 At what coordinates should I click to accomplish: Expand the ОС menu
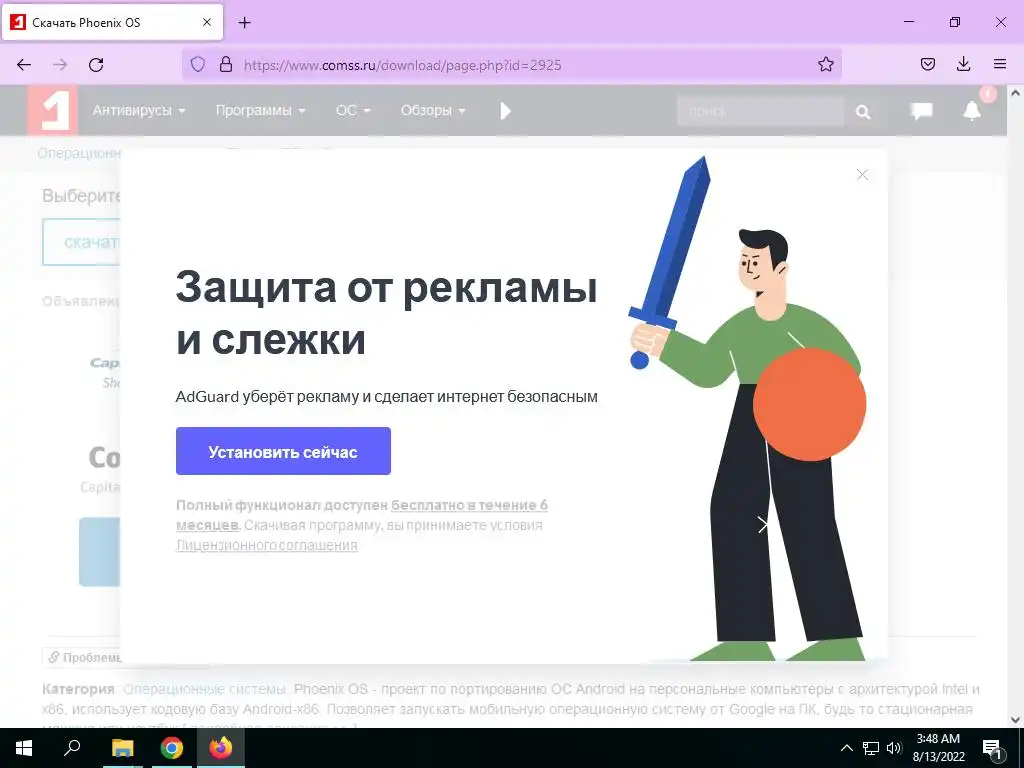(x=353, y=110)
